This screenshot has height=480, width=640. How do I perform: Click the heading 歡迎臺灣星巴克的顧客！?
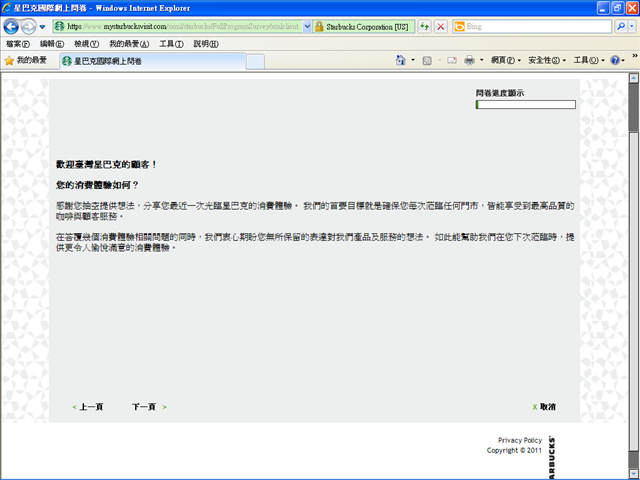tap(107, 164)
